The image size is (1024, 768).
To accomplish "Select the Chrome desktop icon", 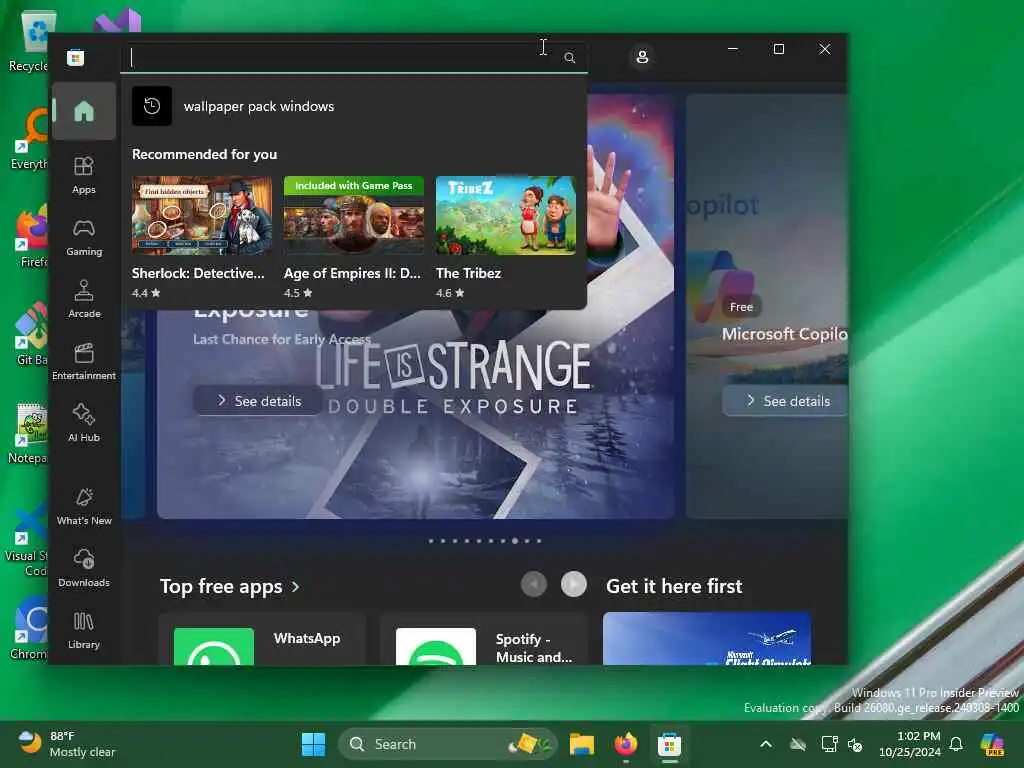I will pyautogui.click(x=27, y=628).
